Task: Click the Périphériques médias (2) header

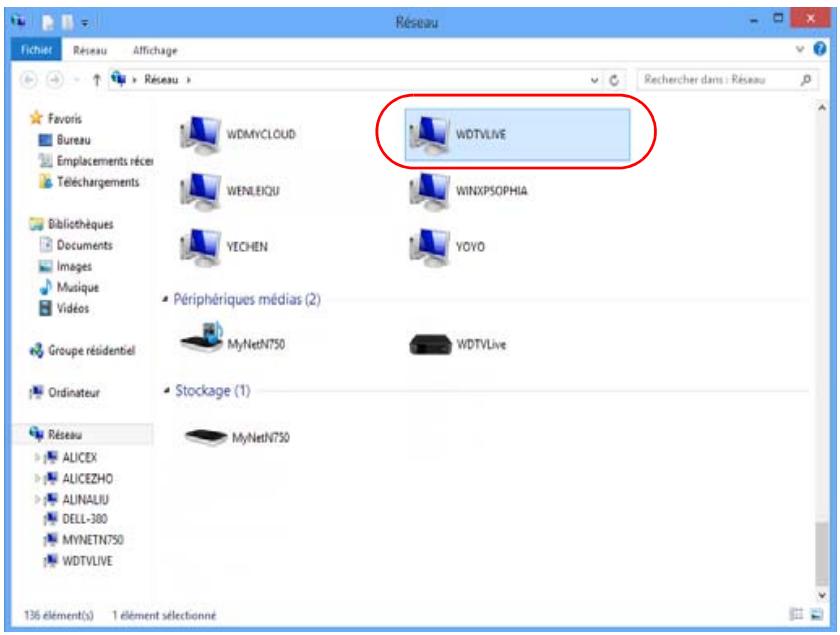Action: 247,299
